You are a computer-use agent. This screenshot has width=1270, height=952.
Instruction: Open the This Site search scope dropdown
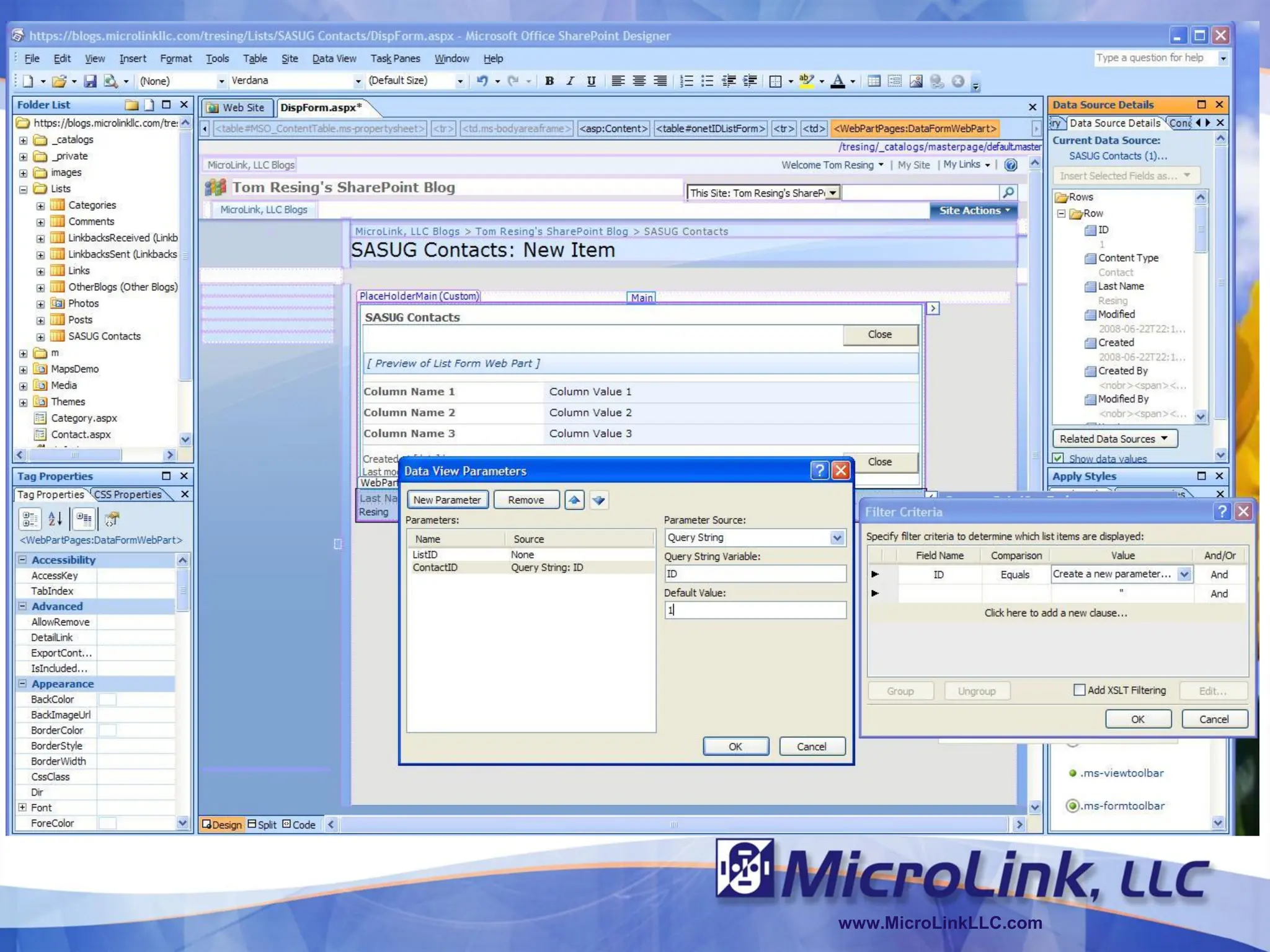tap(833, 193)
